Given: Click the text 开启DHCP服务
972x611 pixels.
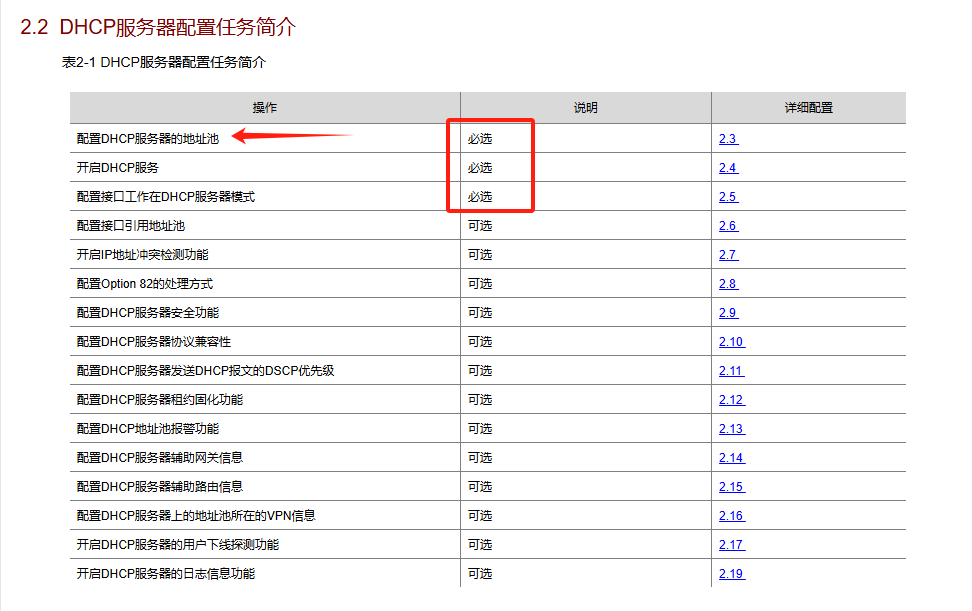Looking at the screenshot, I should pyautogui.click(x=118, y=168).
